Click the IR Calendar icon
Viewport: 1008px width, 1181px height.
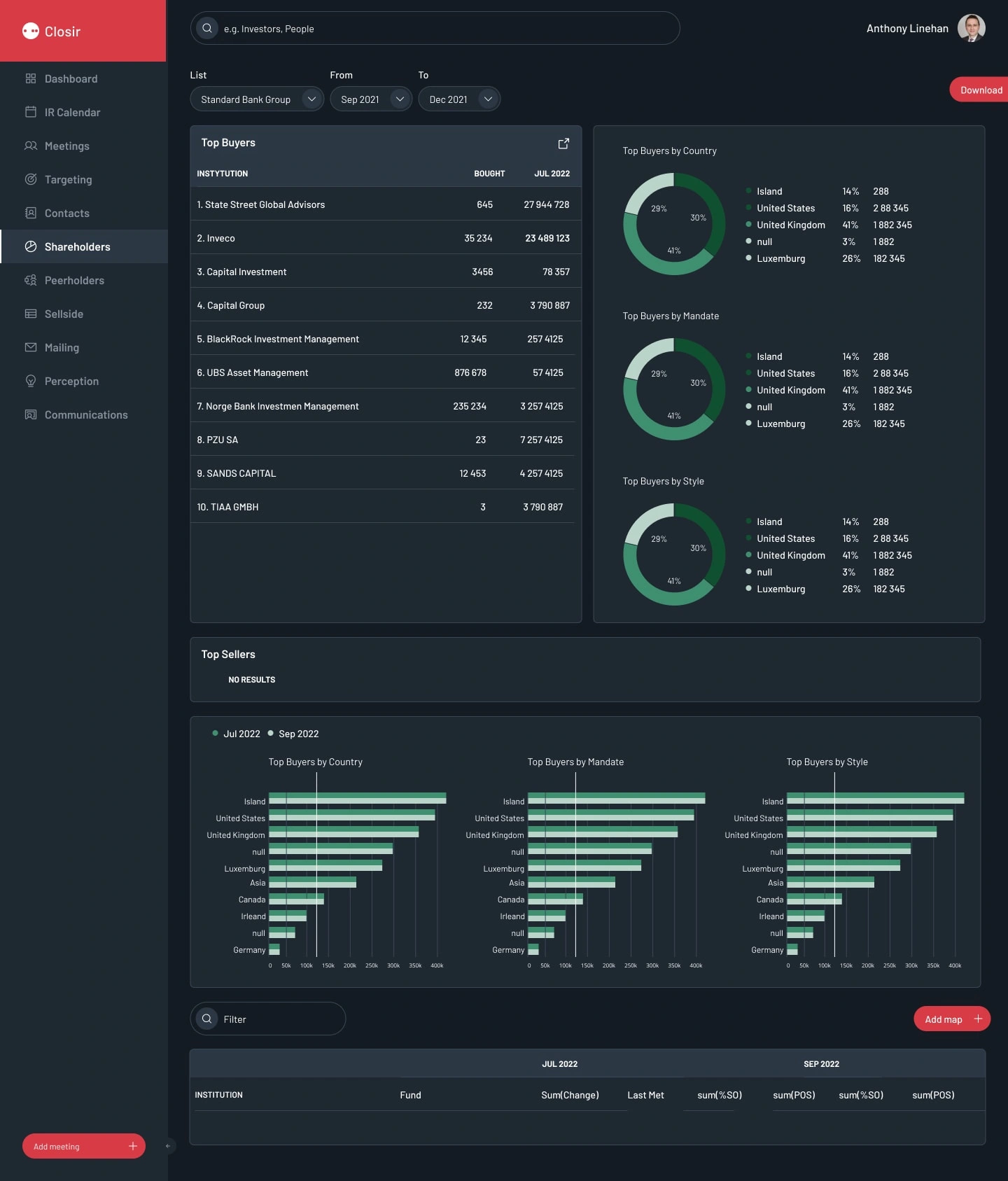click(31, 112)
